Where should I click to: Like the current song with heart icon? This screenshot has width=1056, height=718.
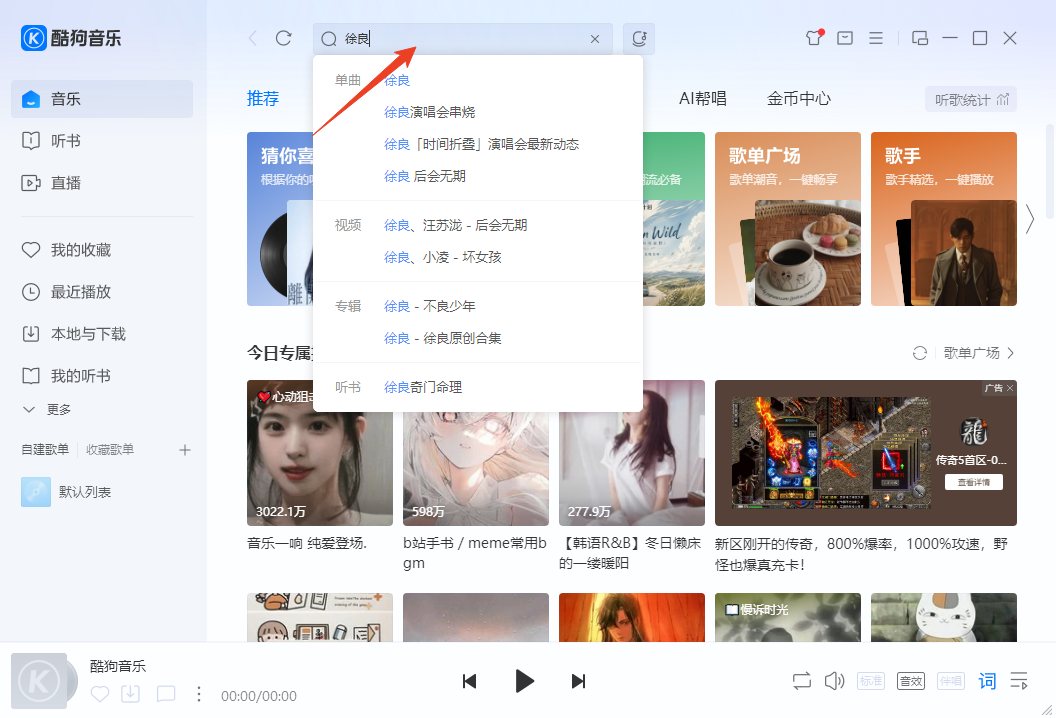(100, 694)
